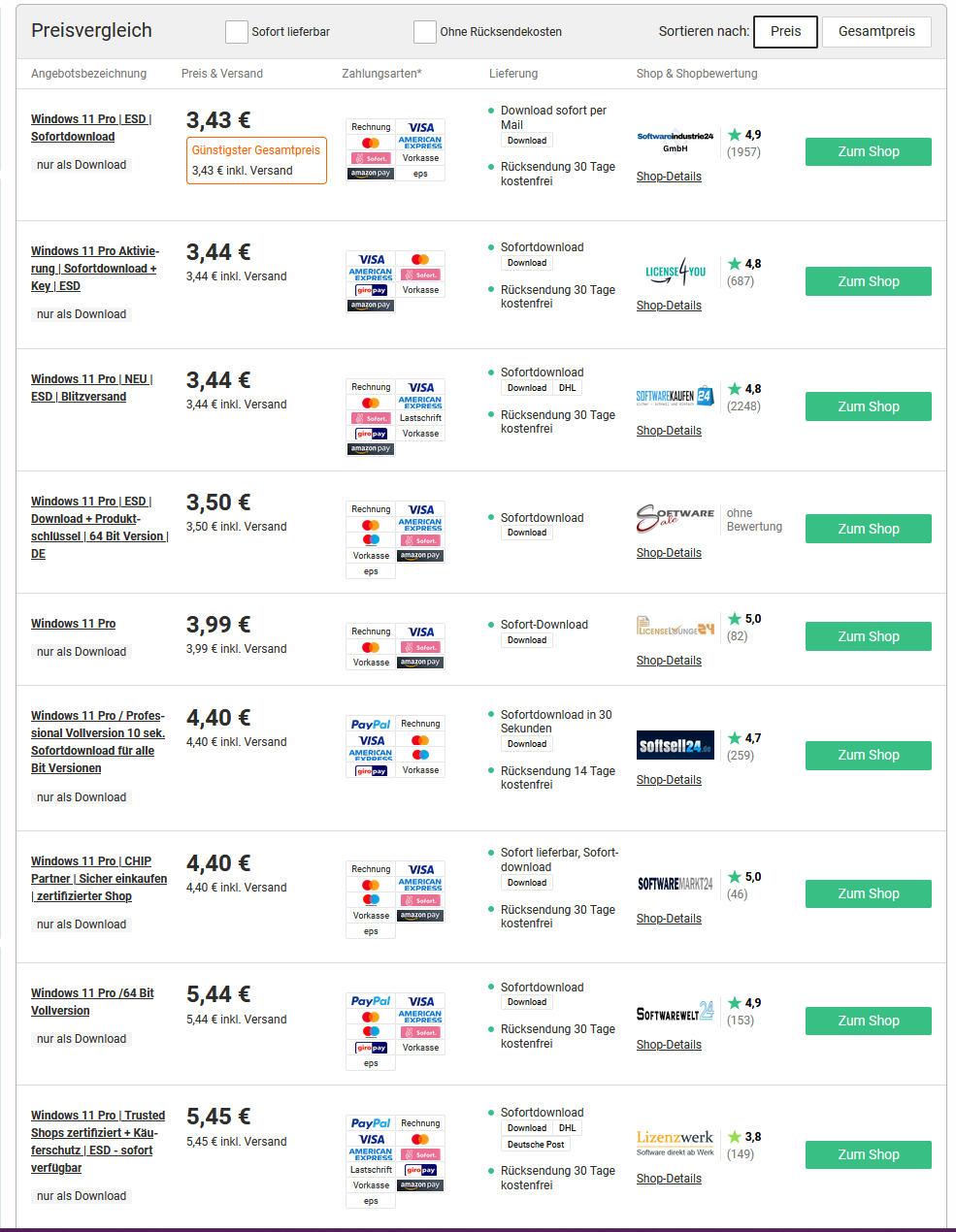This screenshot has width=956, height=1232.
Task: Enable the Sofort lieferbar checkbox
Action: point(236,32)
